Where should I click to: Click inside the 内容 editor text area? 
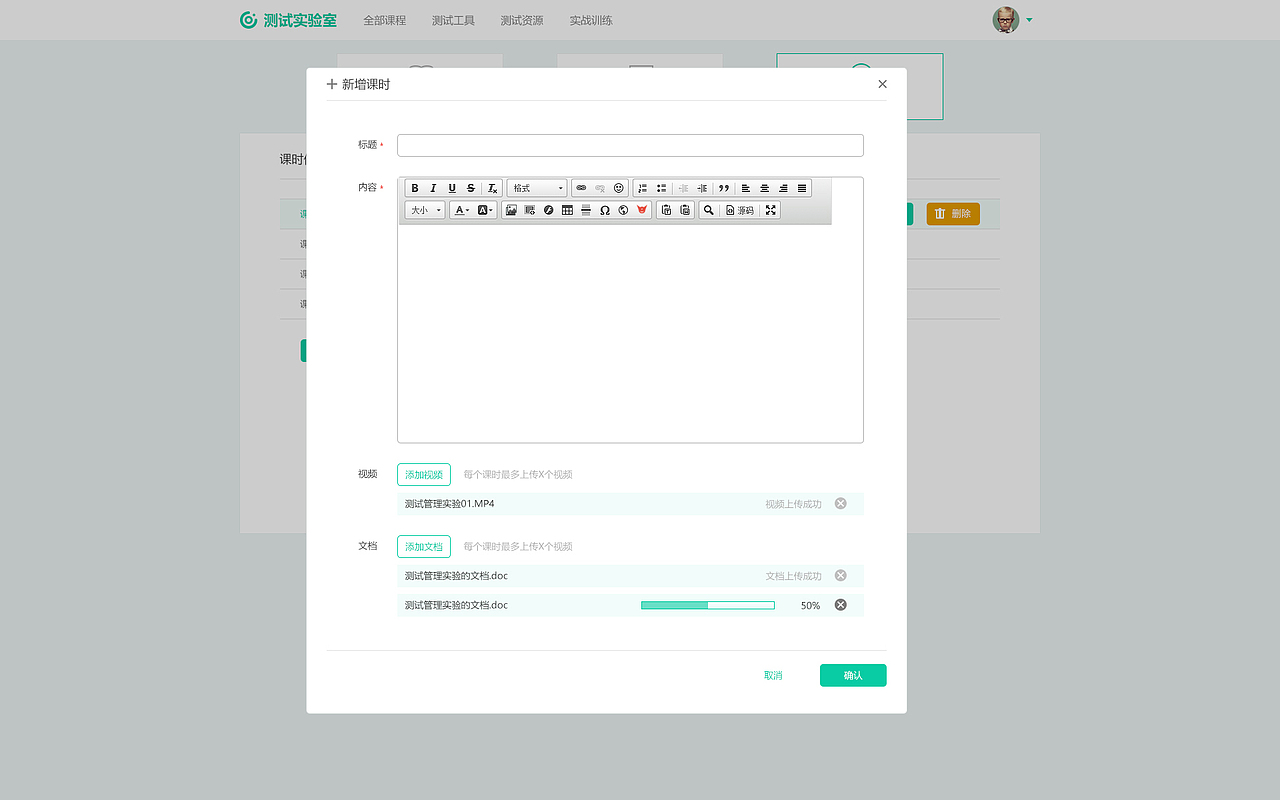[630, 333]
